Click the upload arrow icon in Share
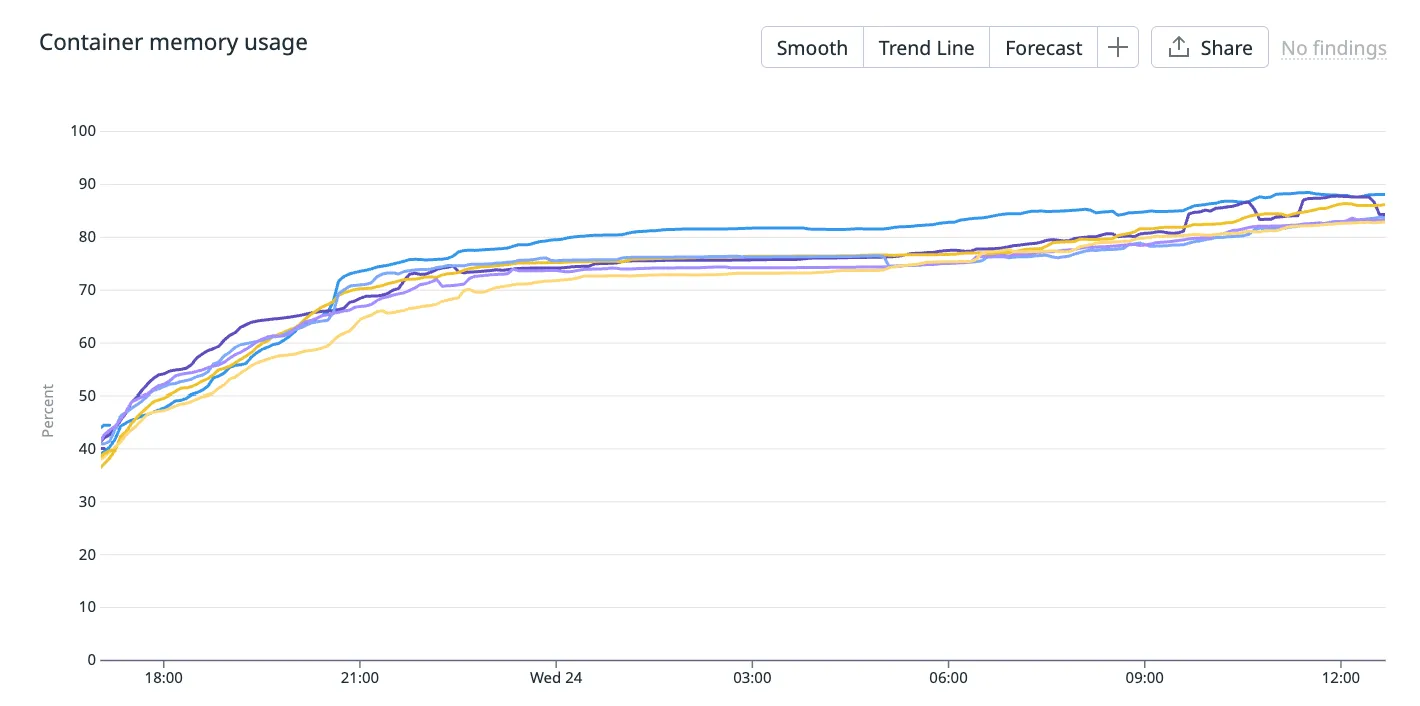The image size is (1420, 706). (1179, 47)
